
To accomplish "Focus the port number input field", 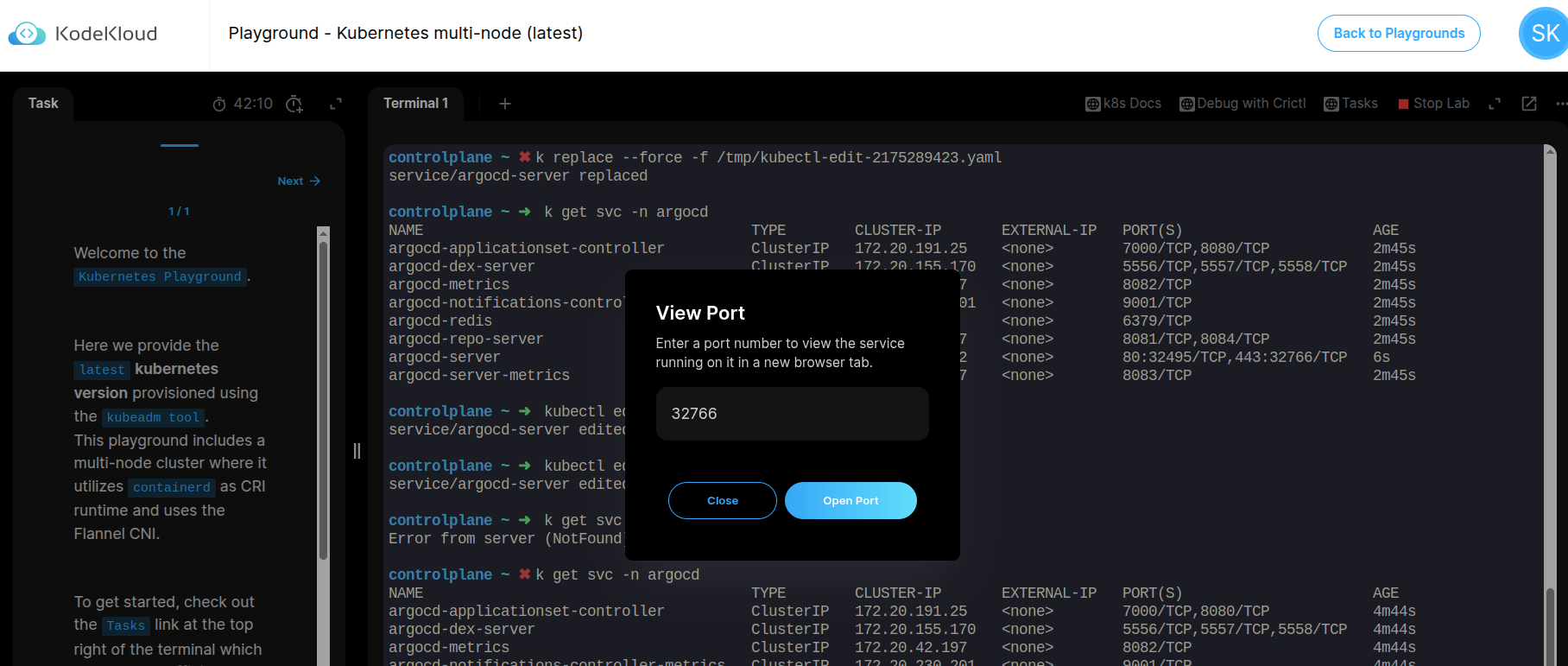I will tap(793, 414).
